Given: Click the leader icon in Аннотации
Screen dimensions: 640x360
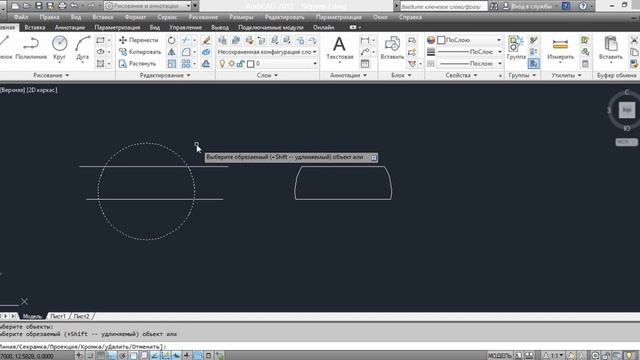Looking at the screenshot, I should pos(364,52).
